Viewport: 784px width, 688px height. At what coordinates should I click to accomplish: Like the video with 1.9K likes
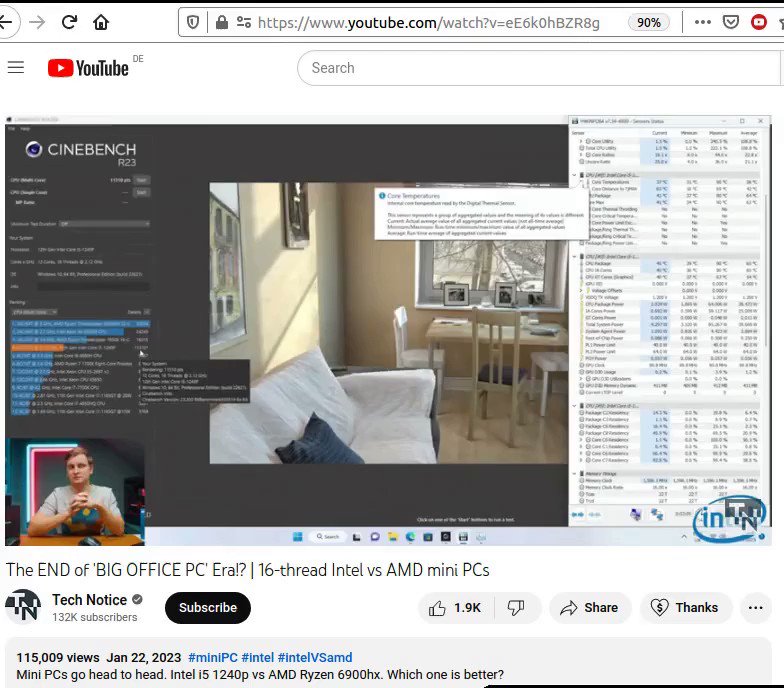(455, 608)
